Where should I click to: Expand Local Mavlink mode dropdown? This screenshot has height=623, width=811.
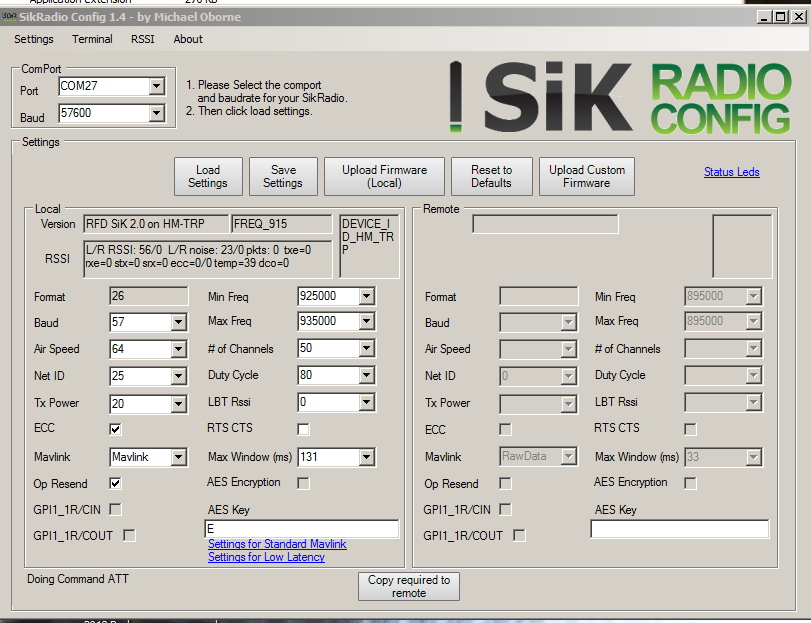tap(178, 457)
